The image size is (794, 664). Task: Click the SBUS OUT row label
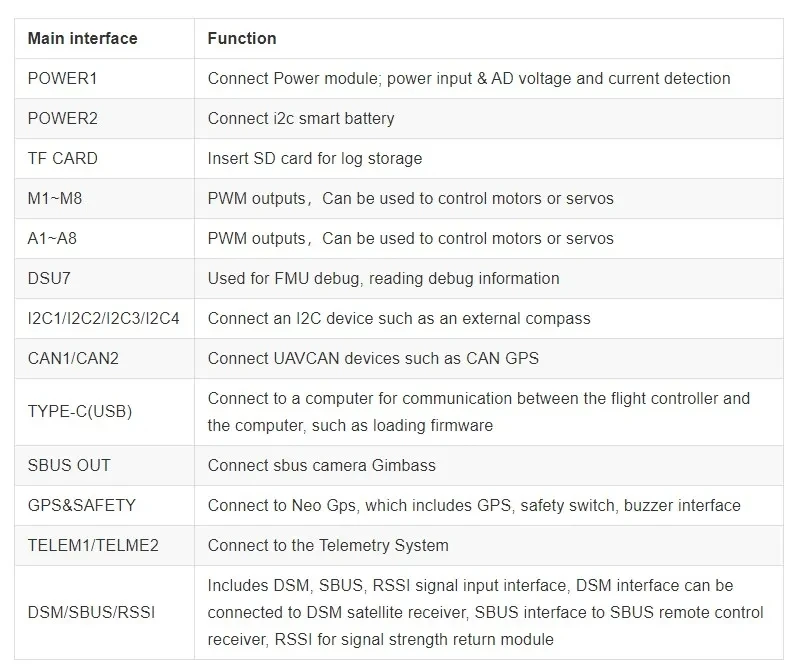[69, 465]
